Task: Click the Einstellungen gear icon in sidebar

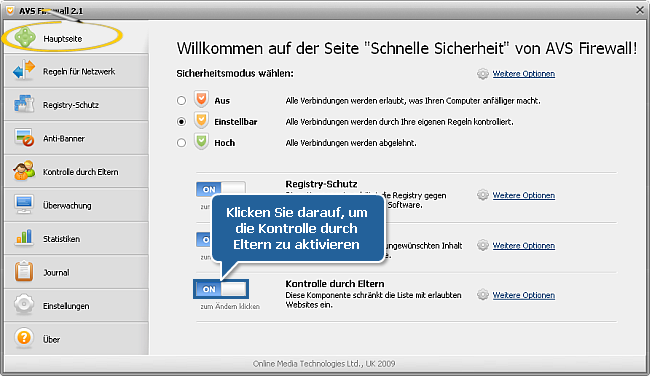Action: (x=24, y=304)
